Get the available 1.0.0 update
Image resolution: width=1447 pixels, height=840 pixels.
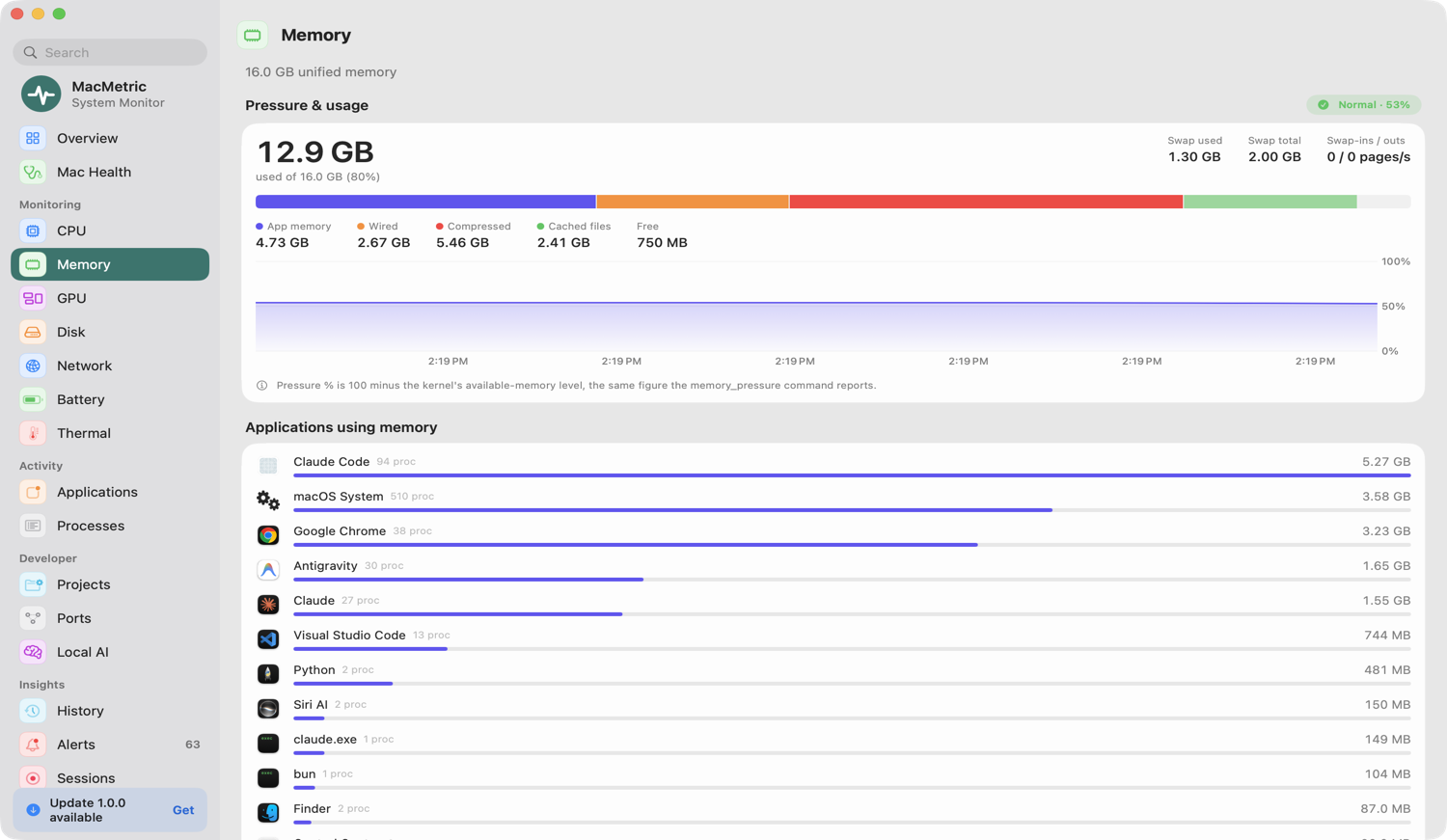coord(183,811)
